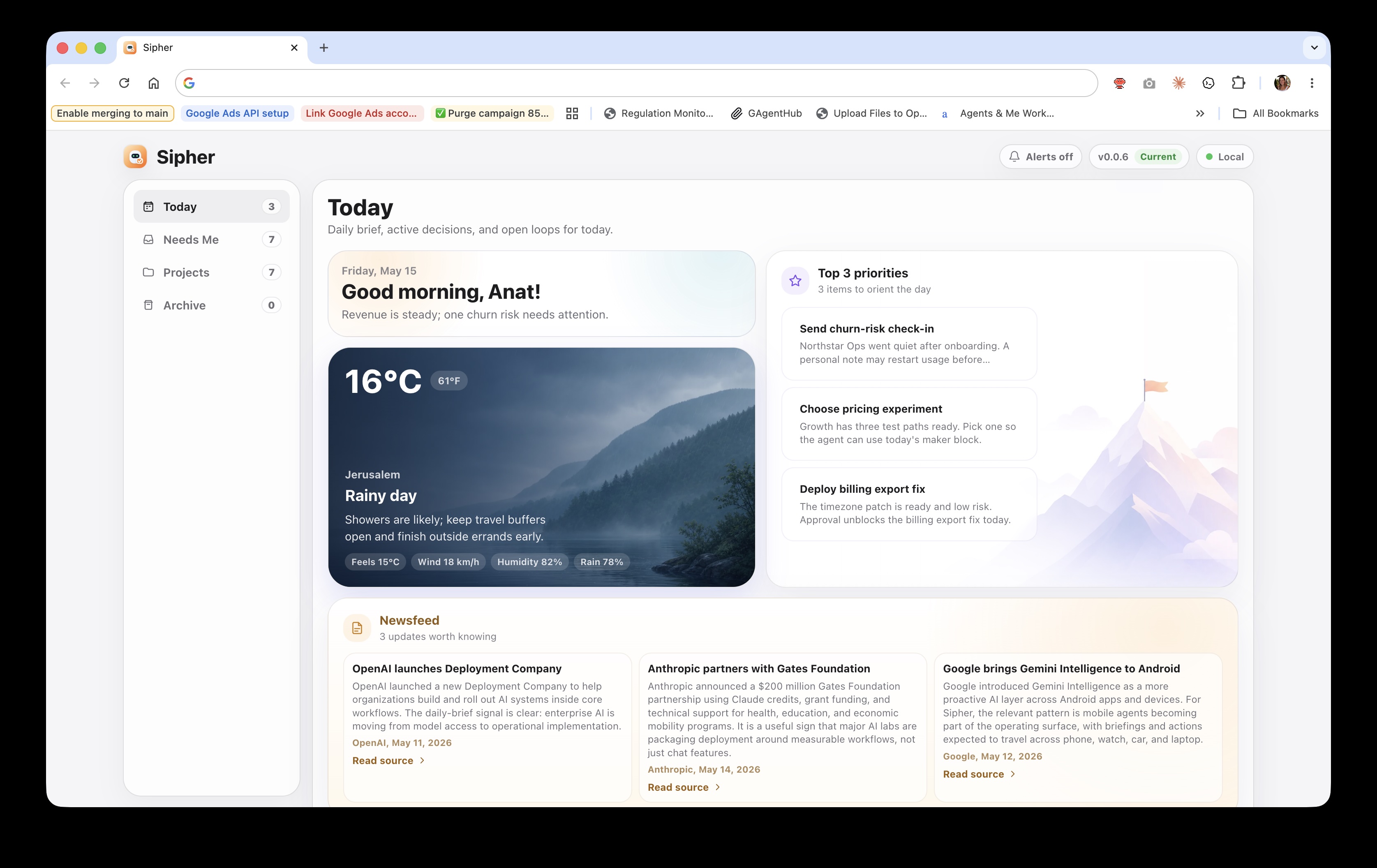
Task: Click the Anthropic partners with Gates Foundation headline
Action: [759, 668]
